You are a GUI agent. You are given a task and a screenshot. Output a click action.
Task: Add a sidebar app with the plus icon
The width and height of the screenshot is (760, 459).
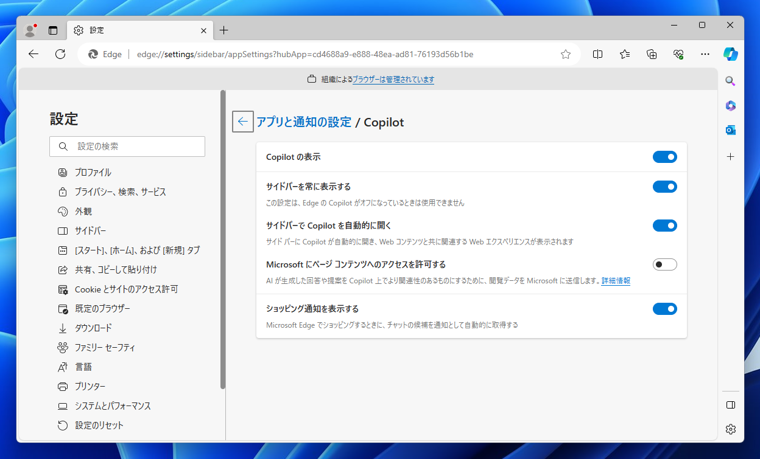[x=730, y=157]
